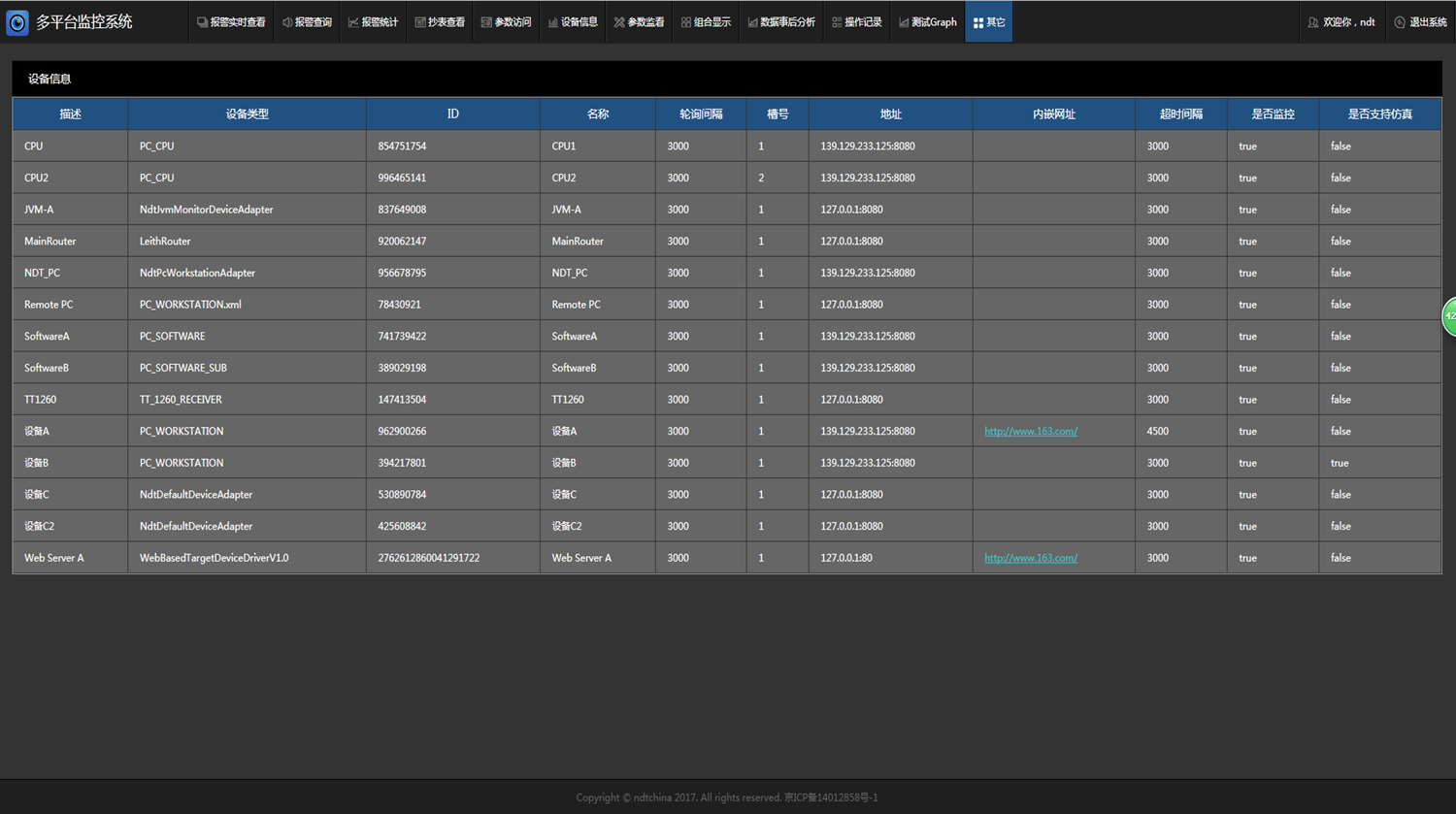1456x814 pixels.
Task: Open 报警统计 chart menu item
Action: 374,22
